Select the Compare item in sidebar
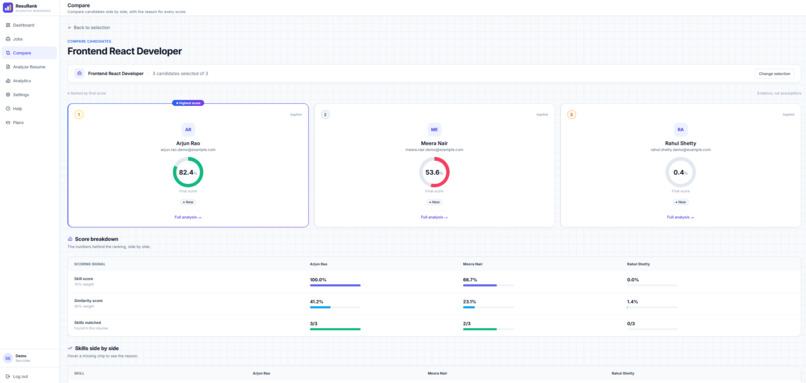The height and width of the screenshot is (383, 806). (29, 53)
